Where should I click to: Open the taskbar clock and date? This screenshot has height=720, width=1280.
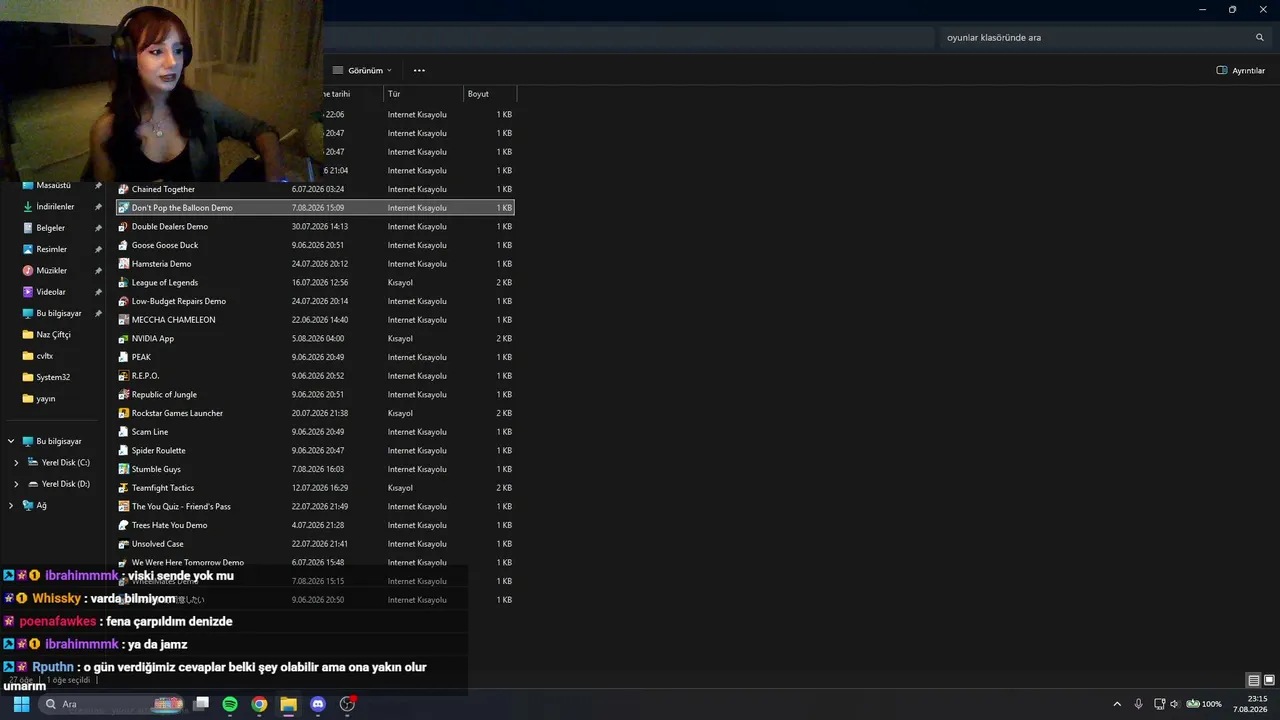1251,704
